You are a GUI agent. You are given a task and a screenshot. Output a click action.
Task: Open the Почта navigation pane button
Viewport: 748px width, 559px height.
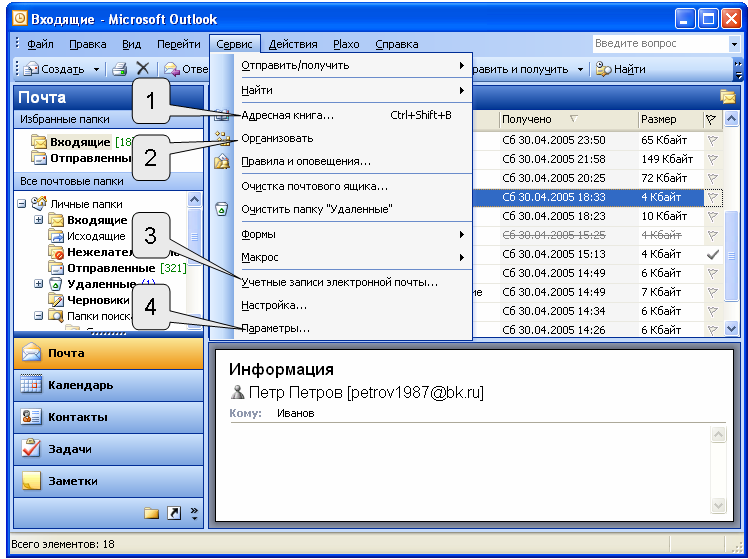109,353
